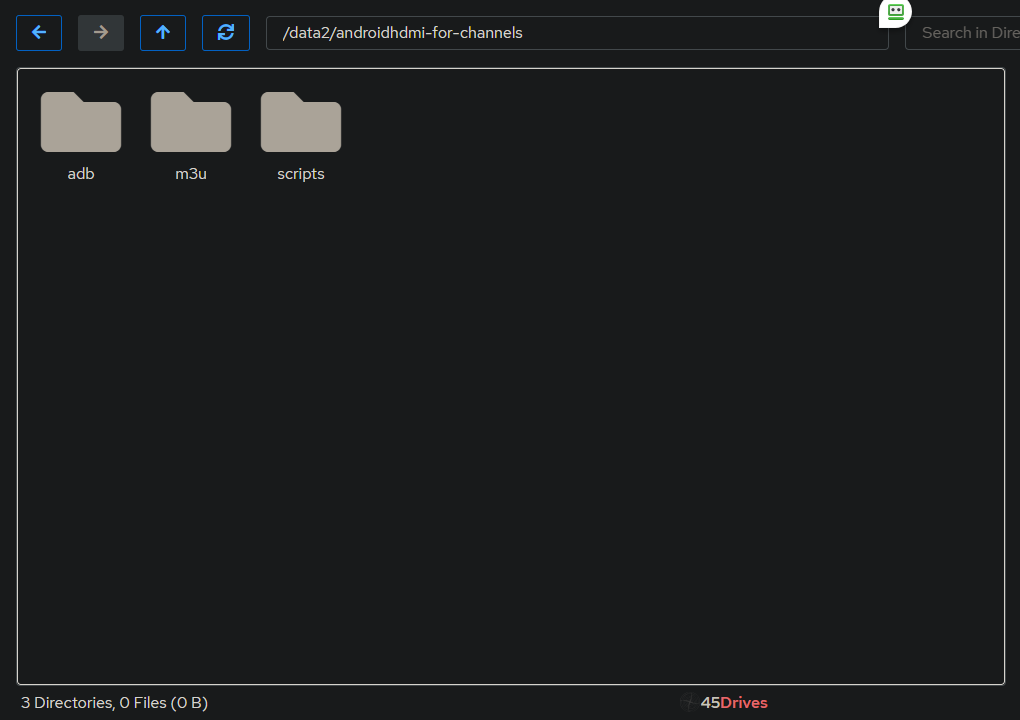Click the green robot extension icon

895,12
